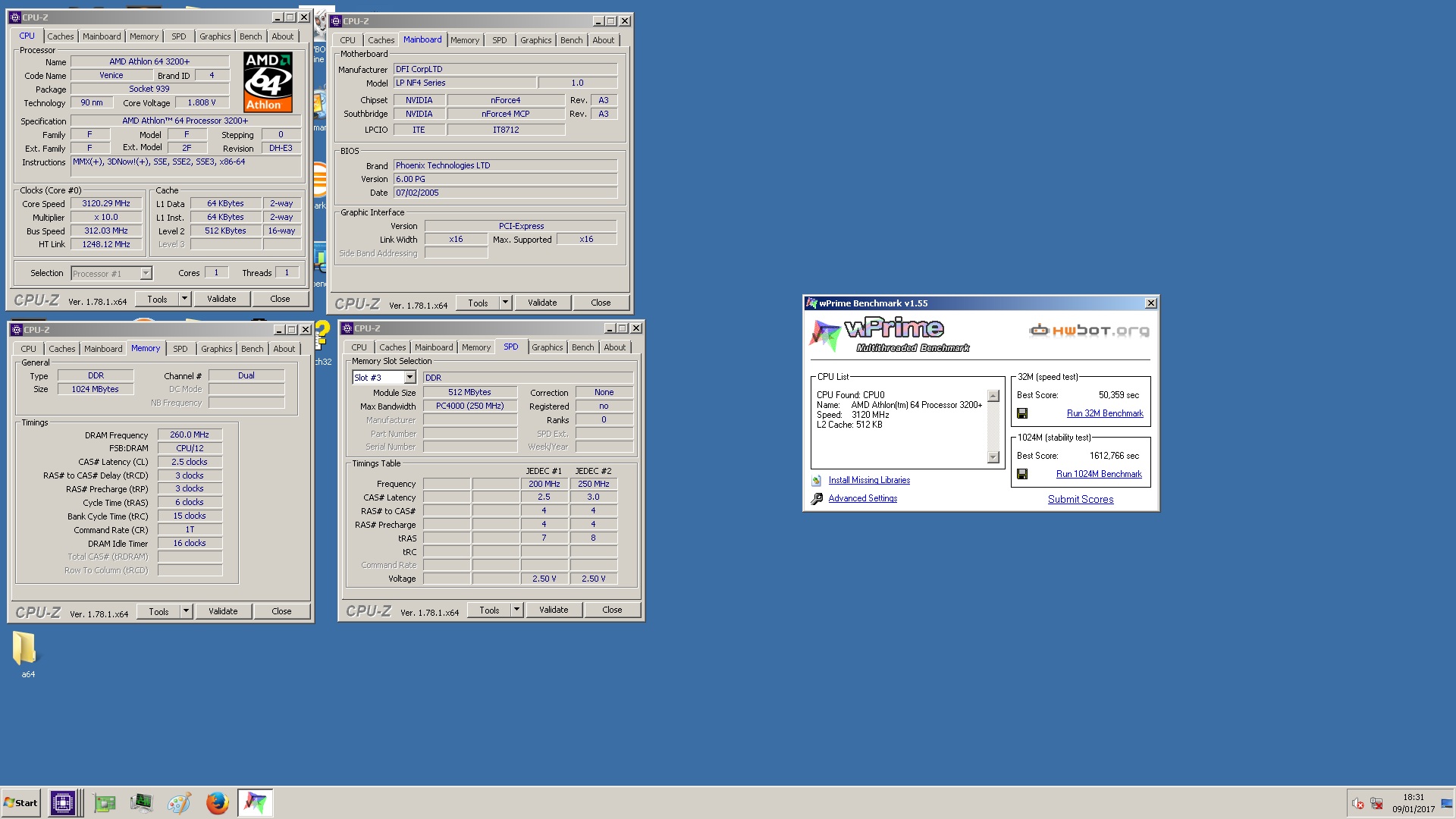Click the AMD Athlon 64 logo
Viewport: 1456px width, 819px height.
268,82
